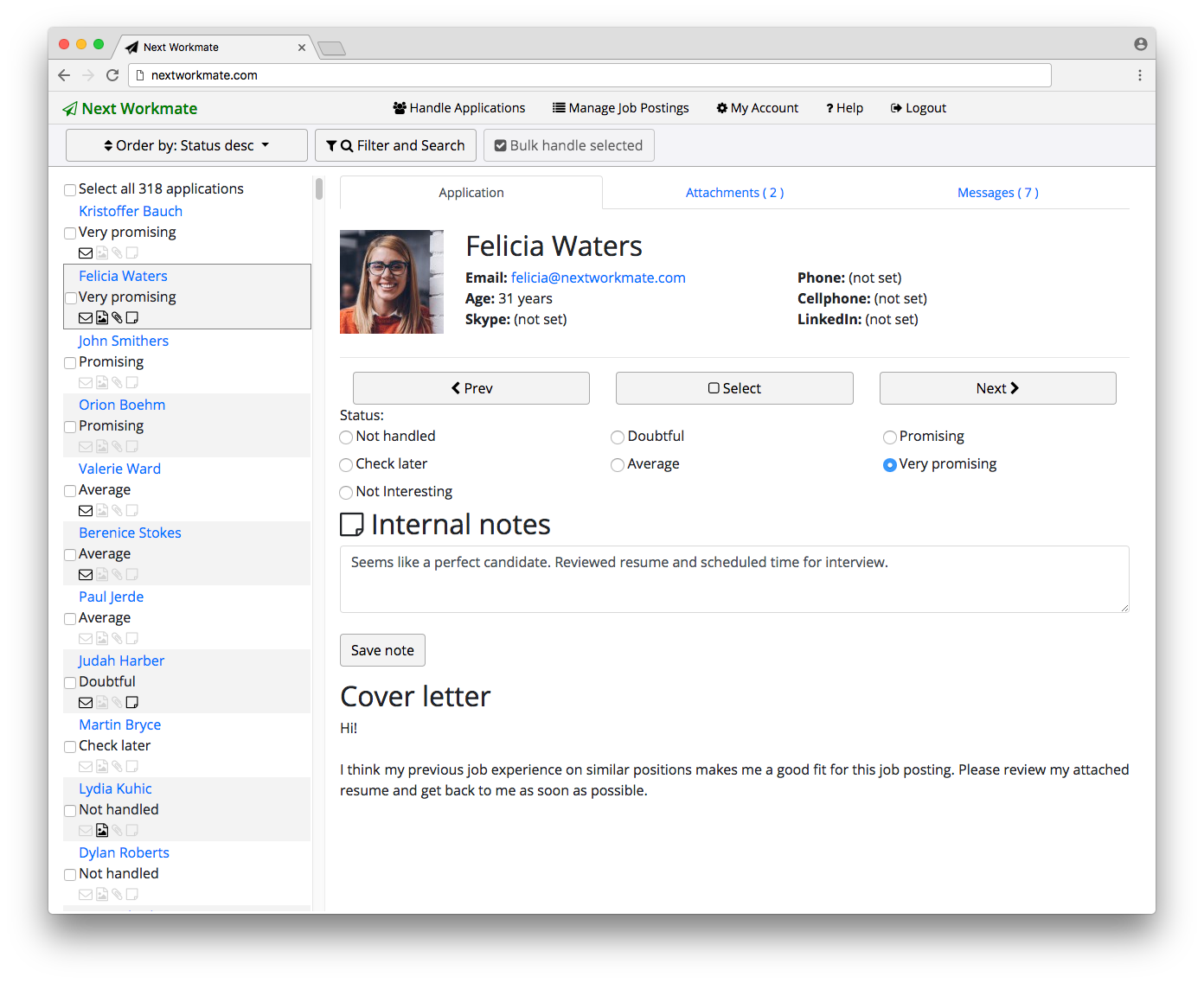Click the Chrome profile avatar icon
The width and height of the screenshot is (1204, 983).
tap(1141, 44)
